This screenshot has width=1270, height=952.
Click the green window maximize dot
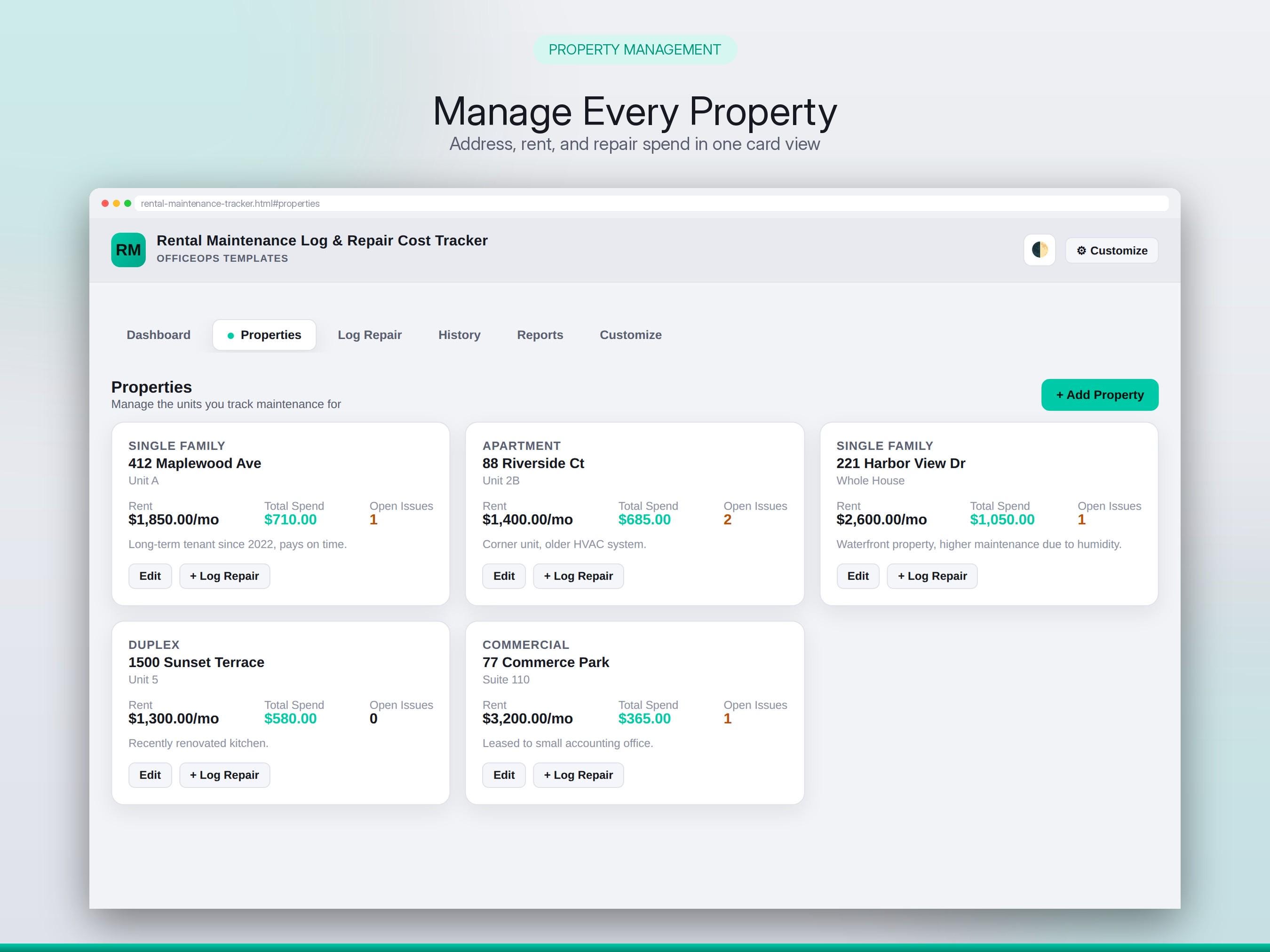[127, 203]
